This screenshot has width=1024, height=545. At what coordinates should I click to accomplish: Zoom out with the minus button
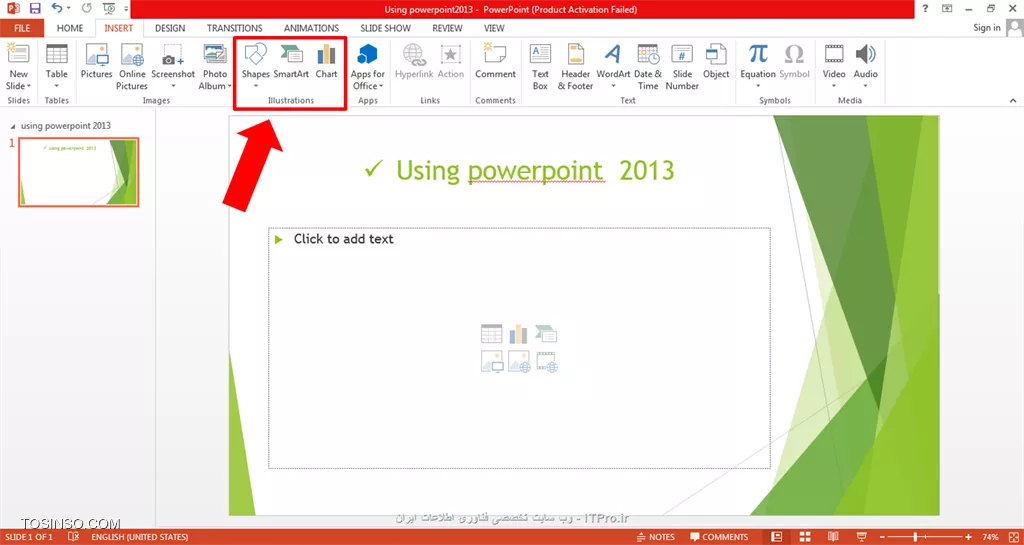click(881, 537)
